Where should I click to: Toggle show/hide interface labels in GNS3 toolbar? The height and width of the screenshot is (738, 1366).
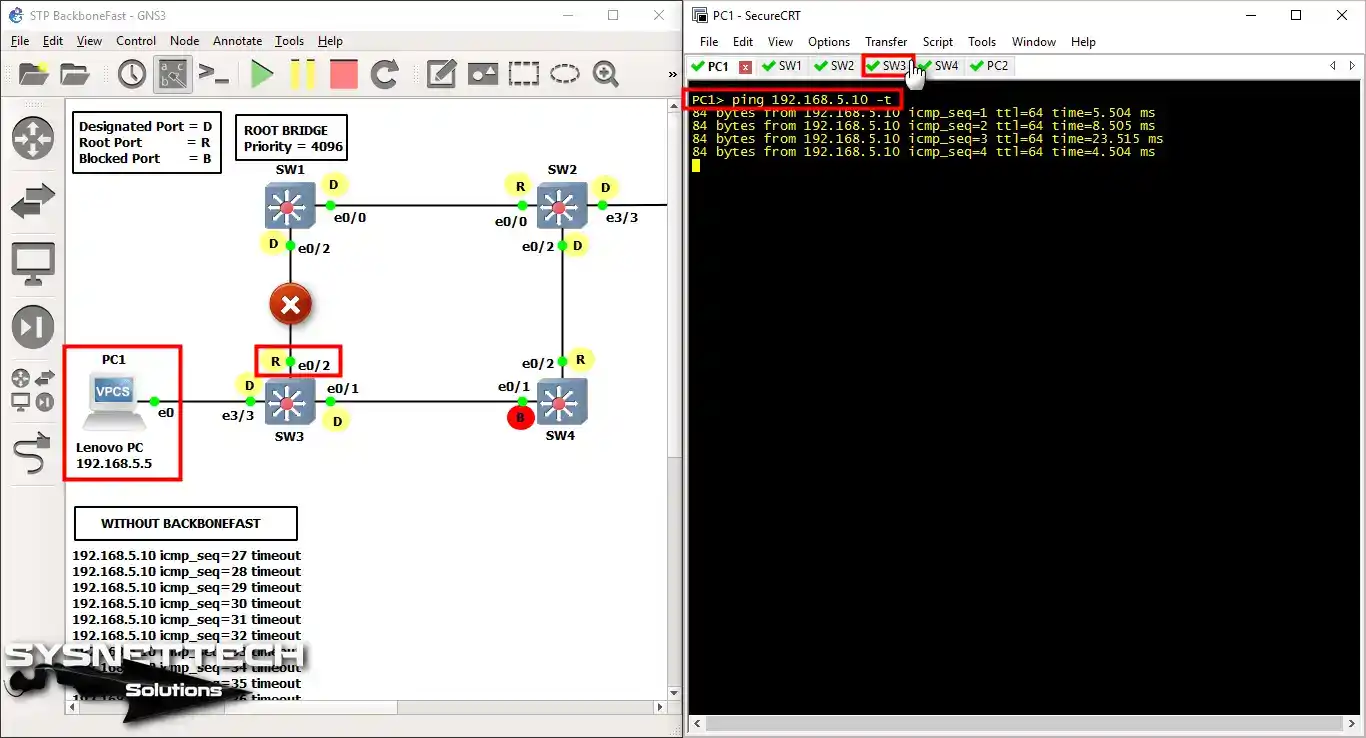click(x=173, y=74)
